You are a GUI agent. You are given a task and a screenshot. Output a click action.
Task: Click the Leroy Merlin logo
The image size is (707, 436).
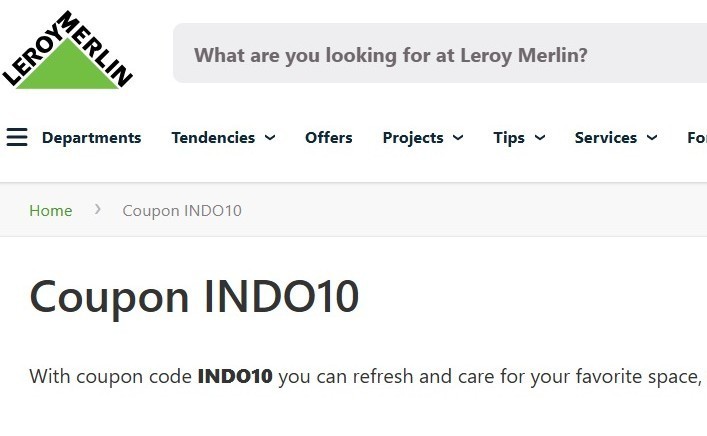click(x=67, y=52)
